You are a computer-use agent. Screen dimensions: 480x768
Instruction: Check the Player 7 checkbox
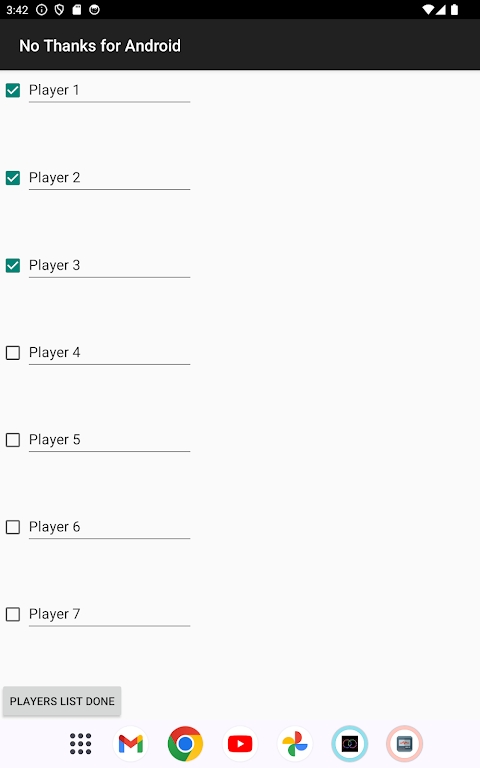tap(13, 614)
